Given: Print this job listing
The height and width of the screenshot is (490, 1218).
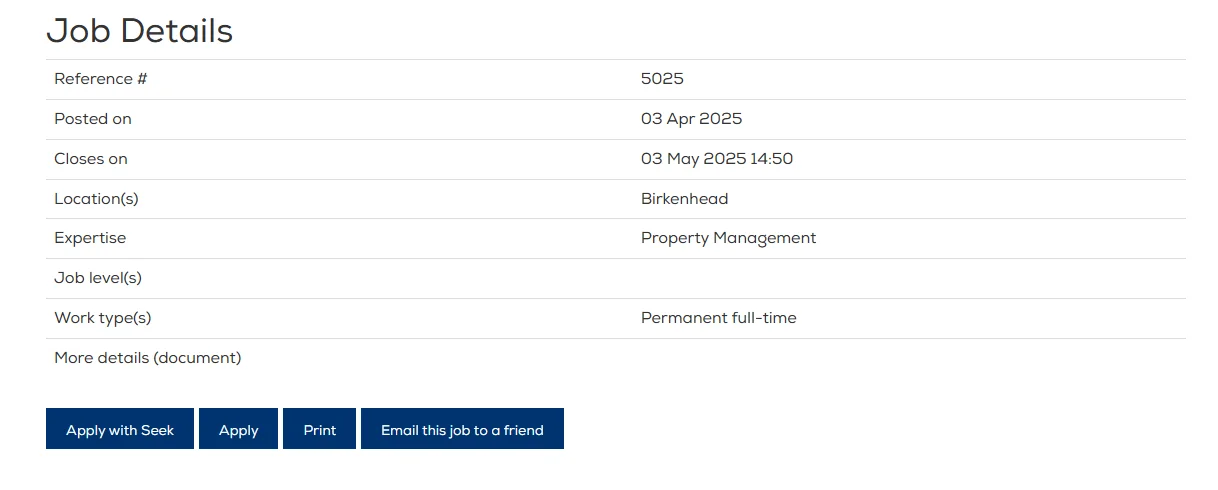Looking at the screenshot, I should (319, 429).
